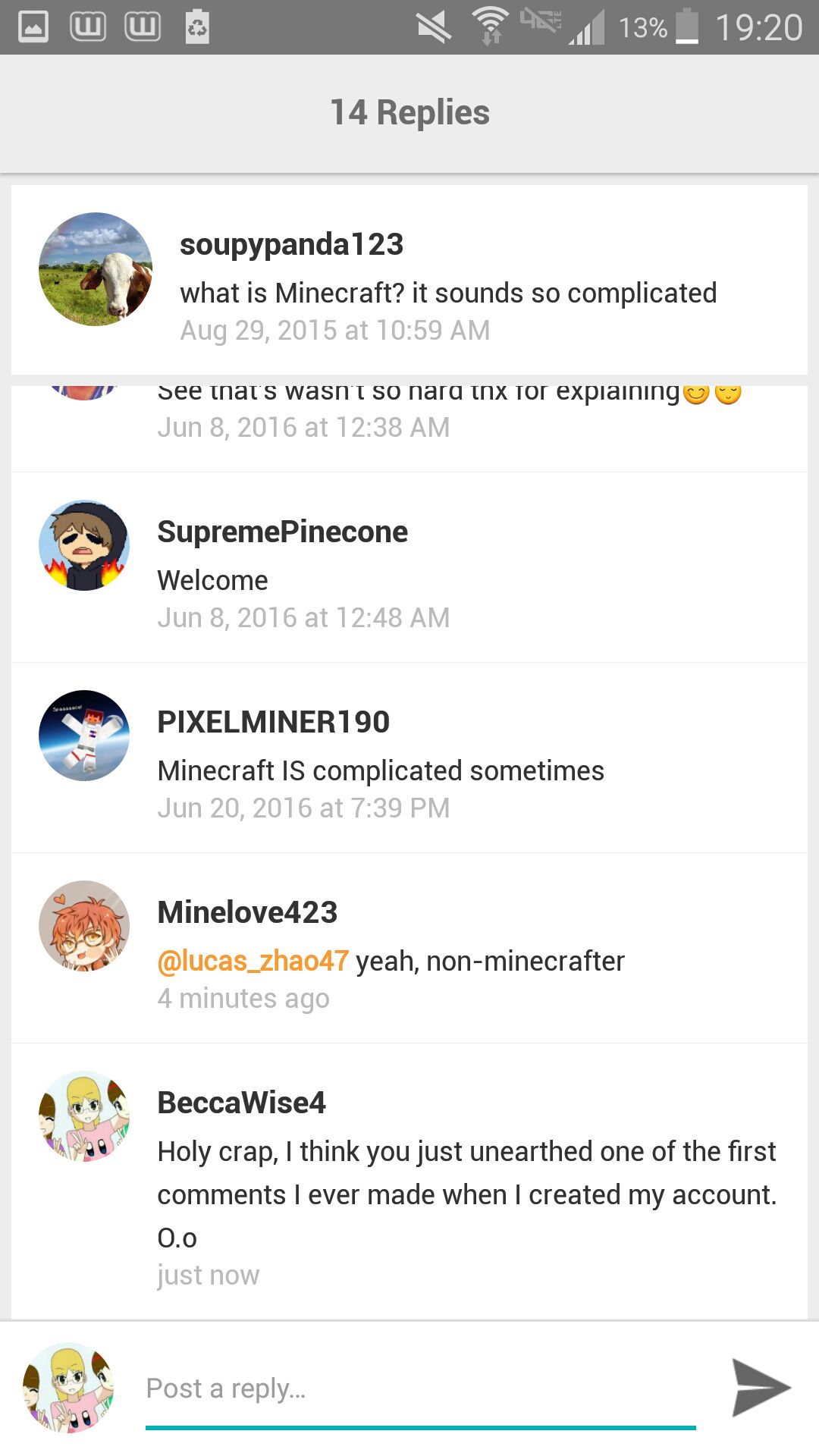Open the @lucas_zhao47 mention link
Image resolution: width=819 pixels, height=1456 pixels.
click(x=253, y=962)
